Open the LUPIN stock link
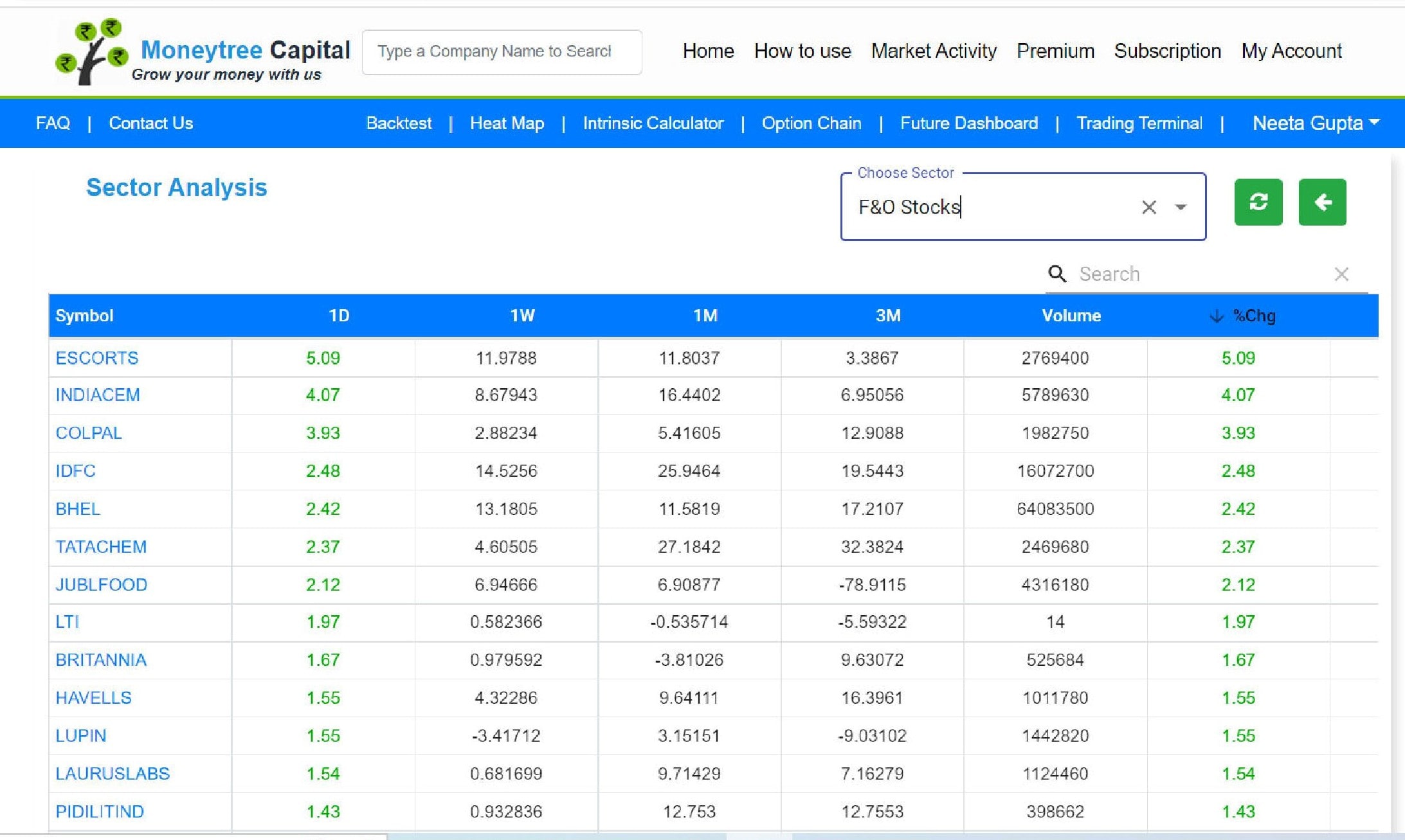Image resolution: width=1405 pixels, height=840 pixels. tap(80, 735)
